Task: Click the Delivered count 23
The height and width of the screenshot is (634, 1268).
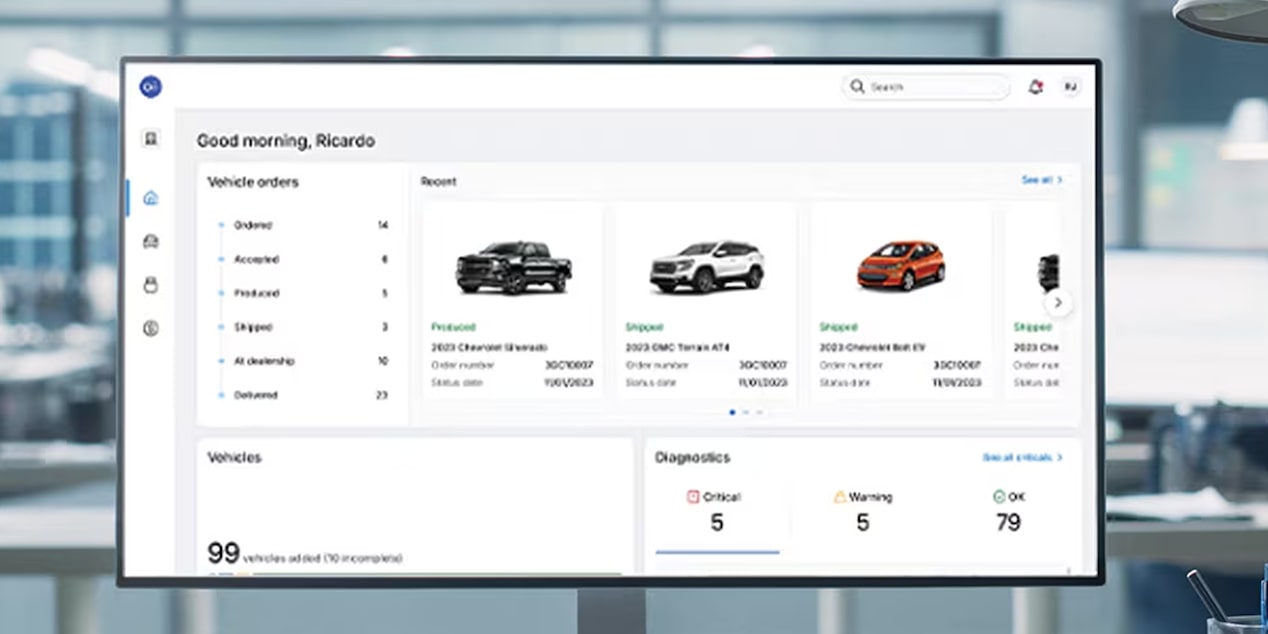Action: [381, 395]
